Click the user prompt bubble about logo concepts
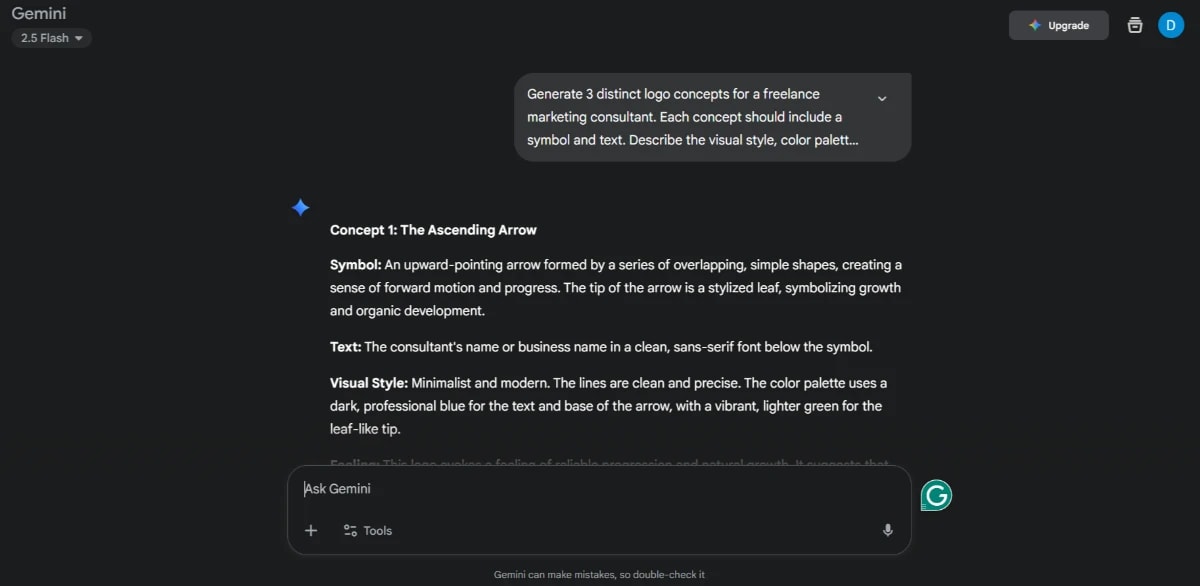This screenshot has height=586, width=1200. coord(713,117)
